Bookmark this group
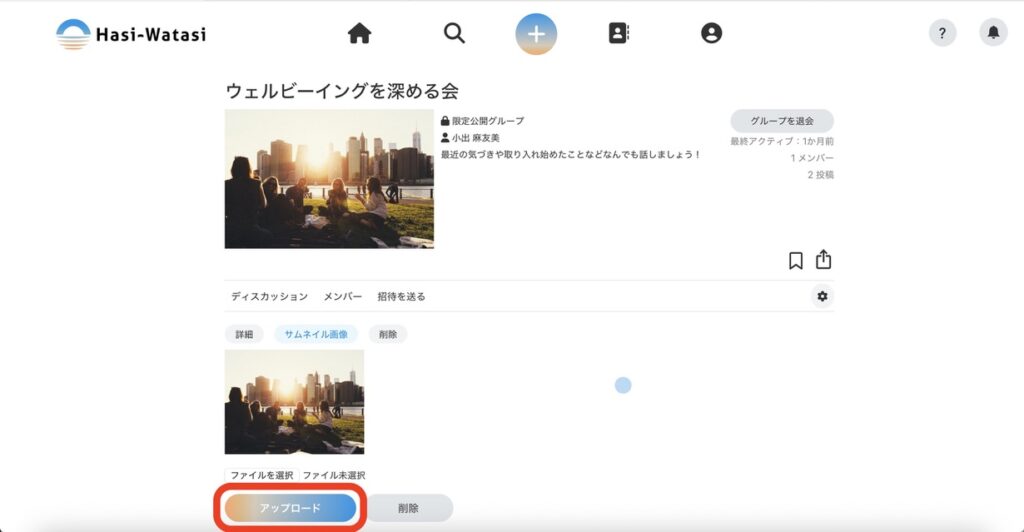1024x532 pixels. point(796,261)
